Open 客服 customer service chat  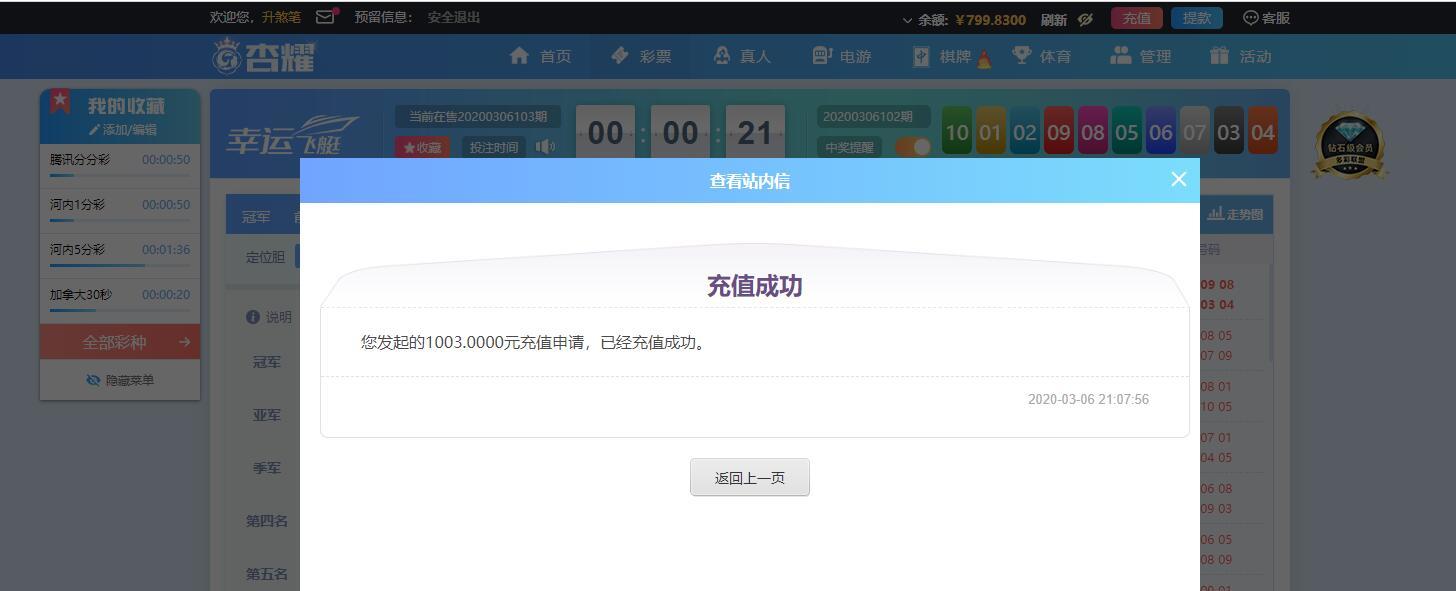click(1266, 18)
